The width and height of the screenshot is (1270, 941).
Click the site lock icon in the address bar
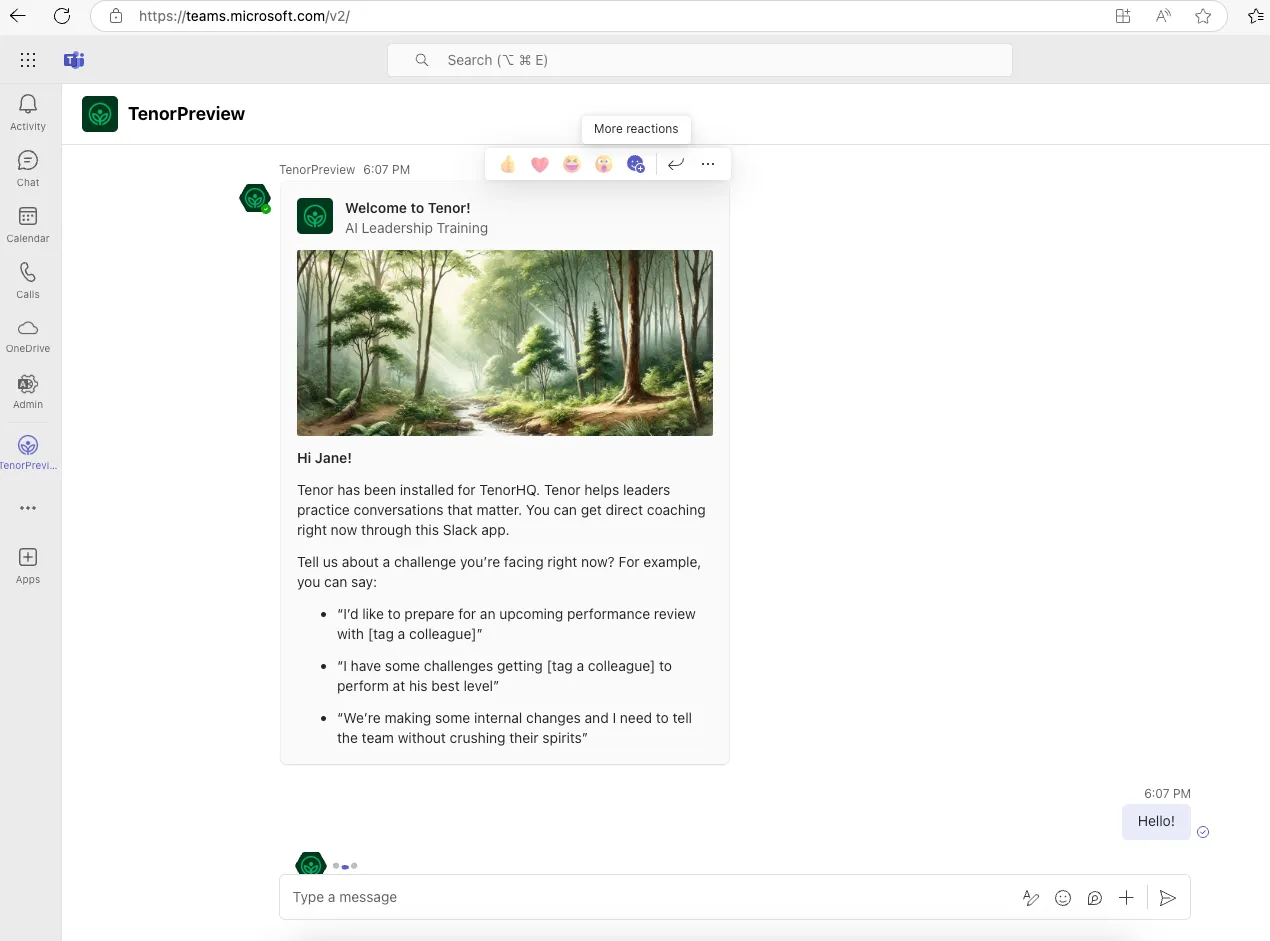pos(116,16)
